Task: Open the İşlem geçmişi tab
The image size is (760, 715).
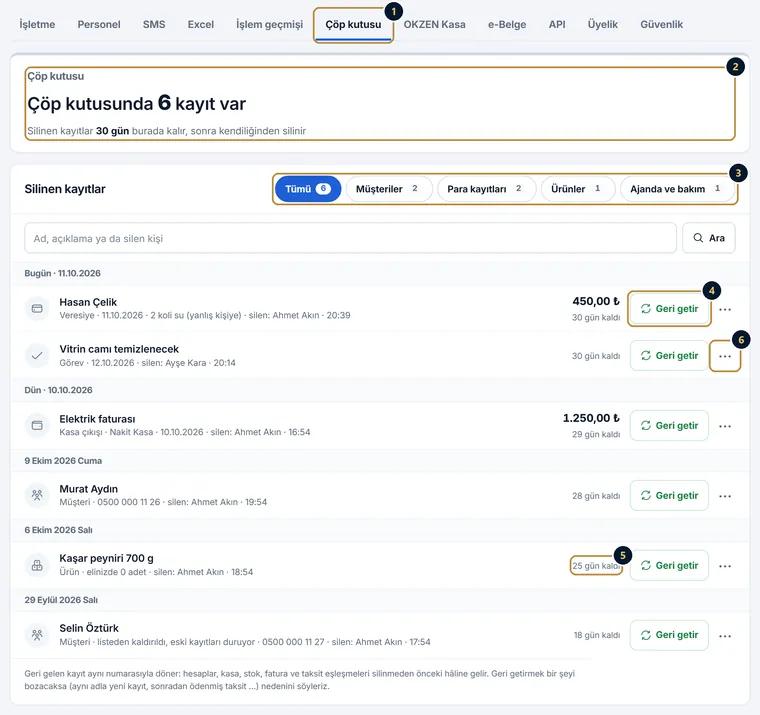Action: (x=269, y=24)
